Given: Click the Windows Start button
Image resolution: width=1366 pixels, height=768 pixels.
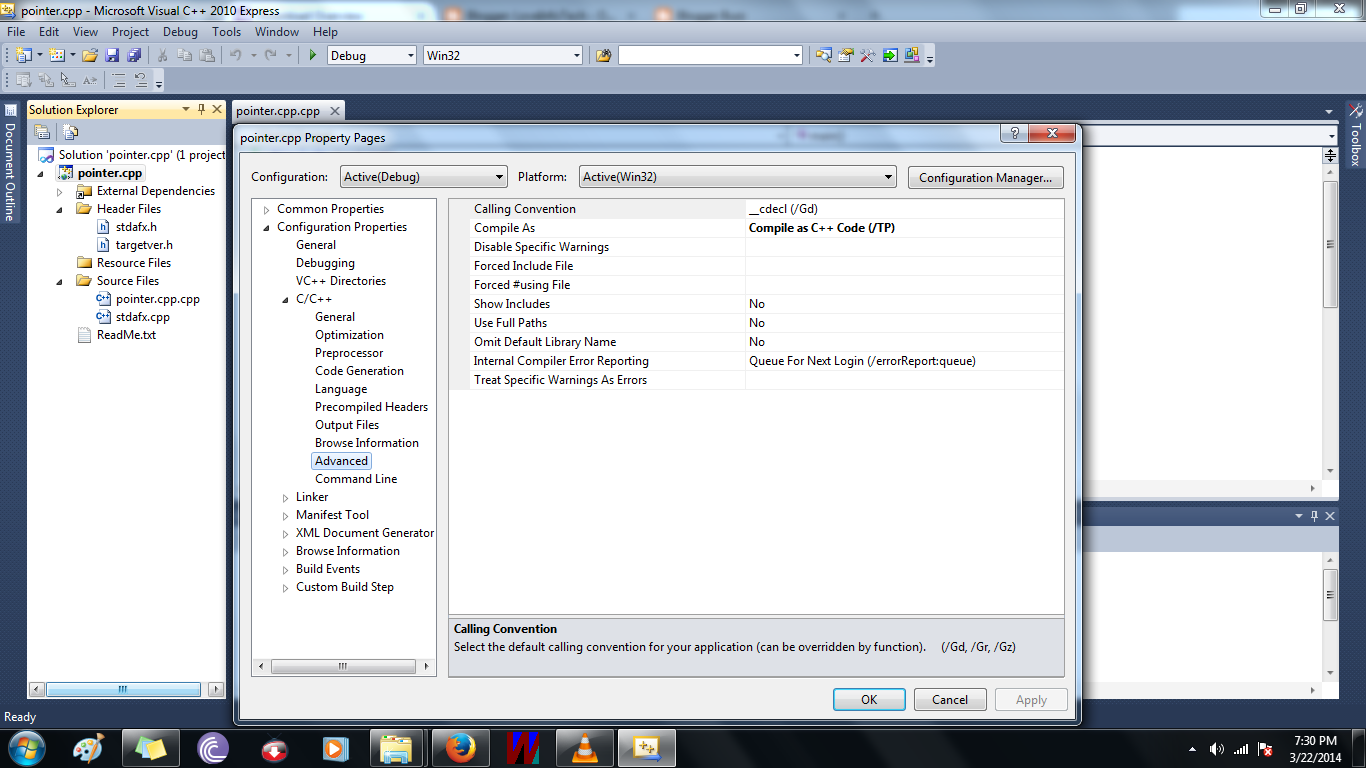Looking at the screenshot, I should click(x=25, y=748).
